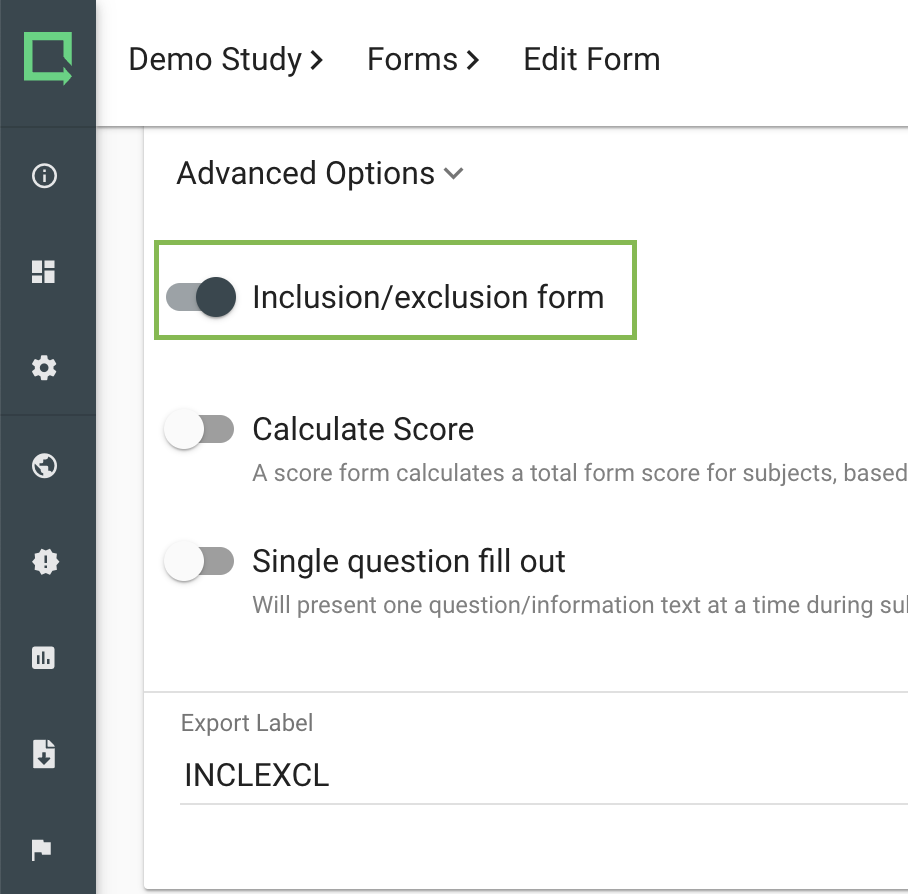Go to Forms from the breadcrumb bar

pos(412,60)
